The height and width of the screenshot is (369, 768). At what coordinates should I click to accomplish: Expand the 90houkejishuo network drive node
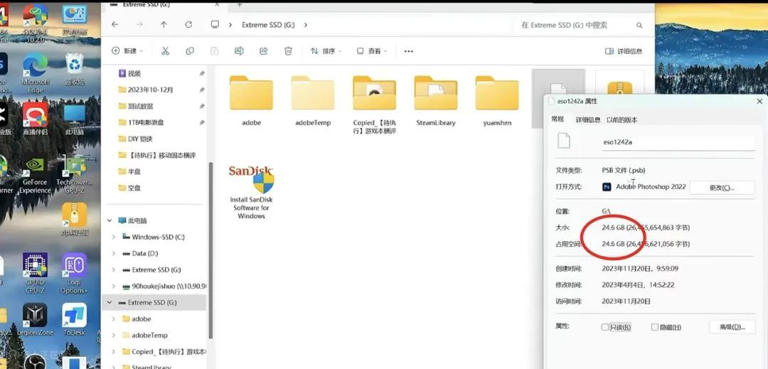114,286
